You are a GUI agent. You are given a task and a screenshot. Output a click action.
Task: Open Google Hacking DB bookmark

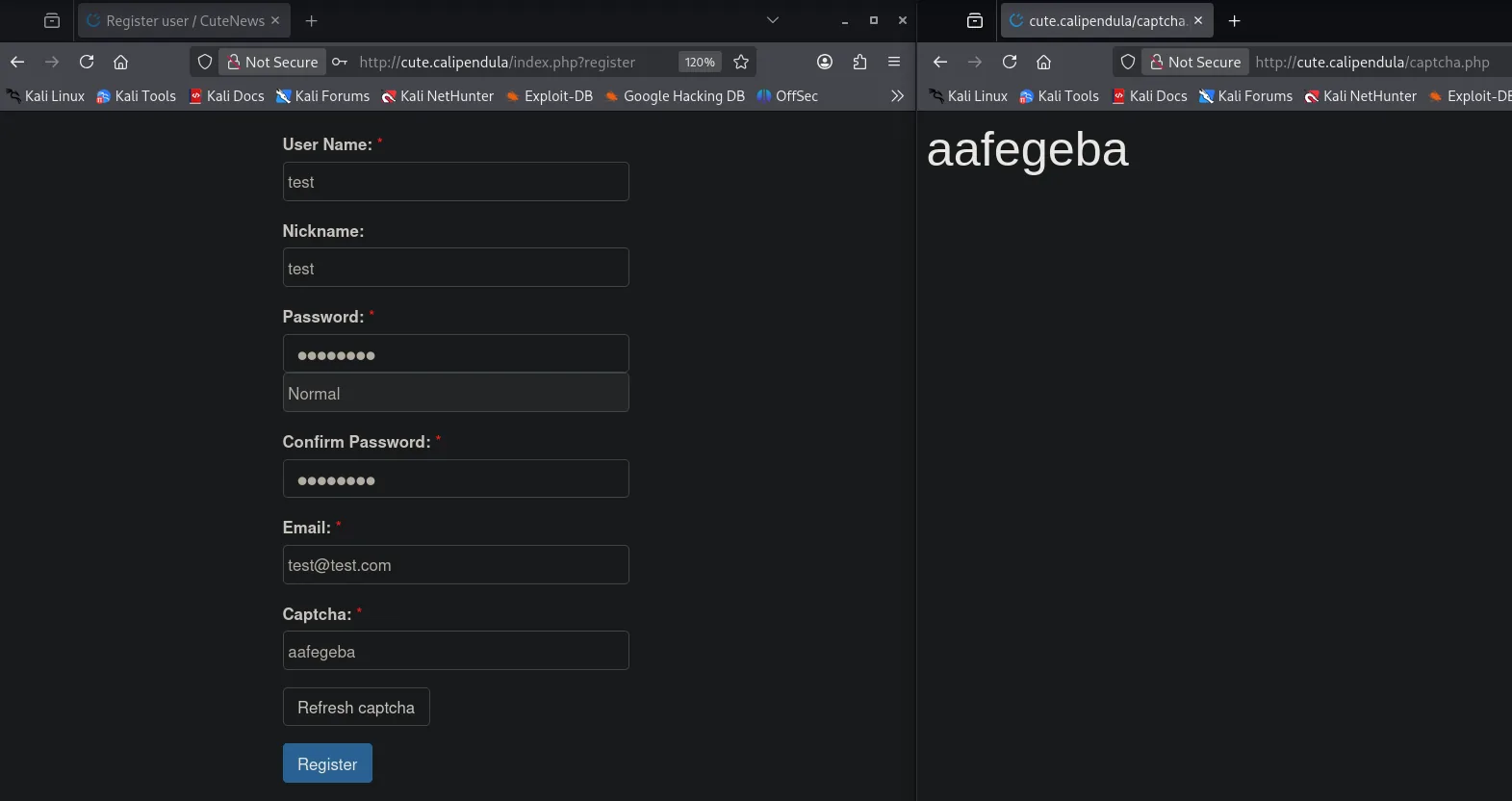tap(675, 96)
